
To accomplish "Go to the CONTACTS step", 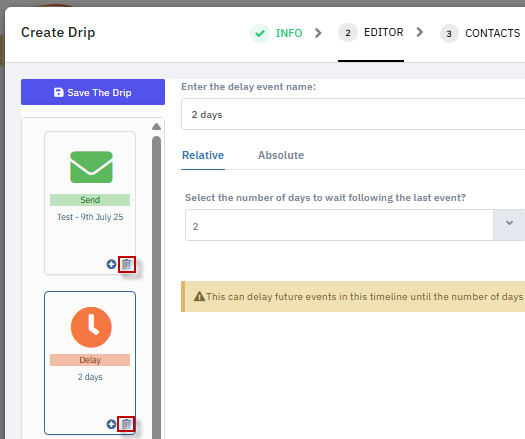I will pos(493,33).
